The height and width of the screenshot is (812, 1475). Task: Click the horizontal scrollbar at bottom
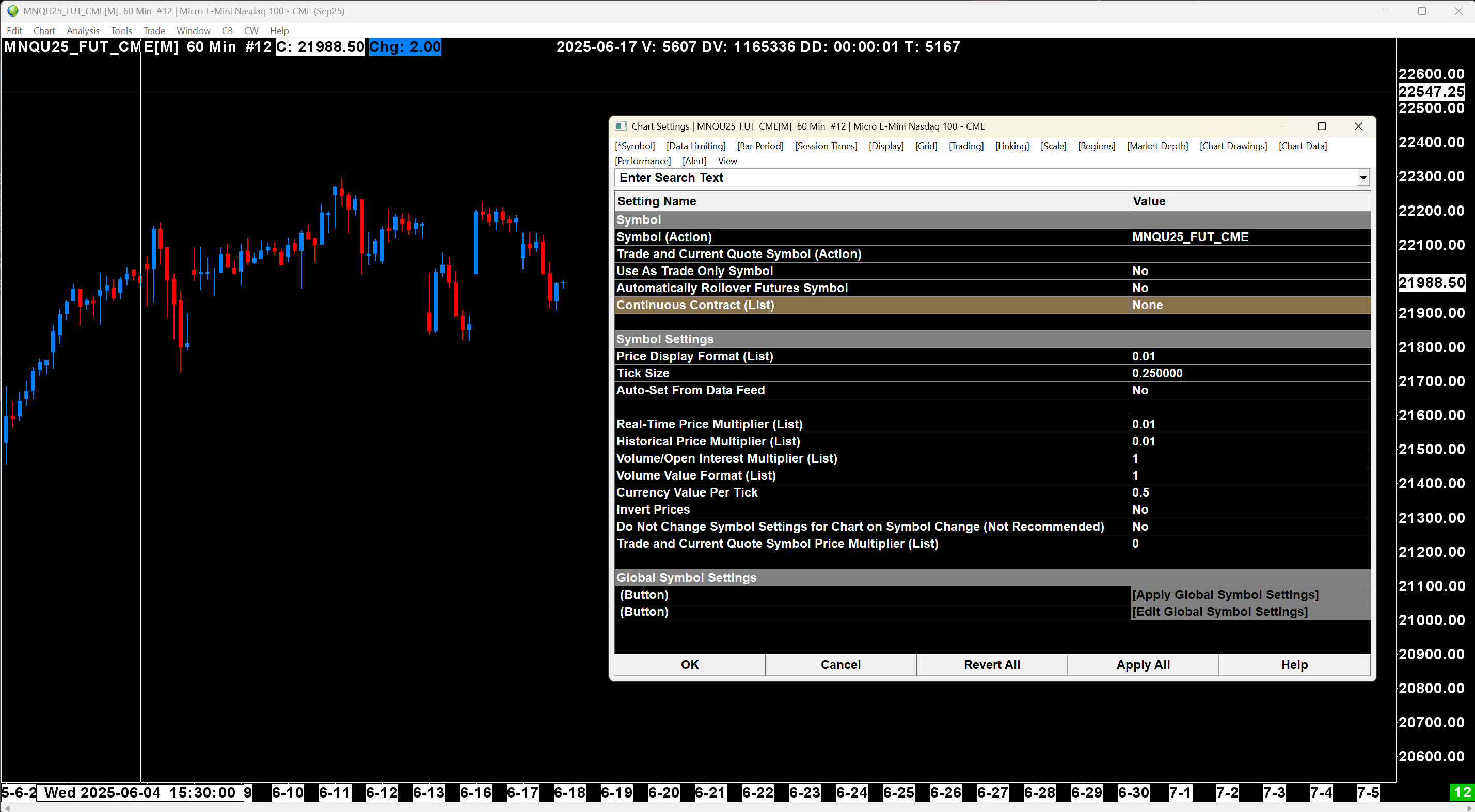(x=737, y=807)
